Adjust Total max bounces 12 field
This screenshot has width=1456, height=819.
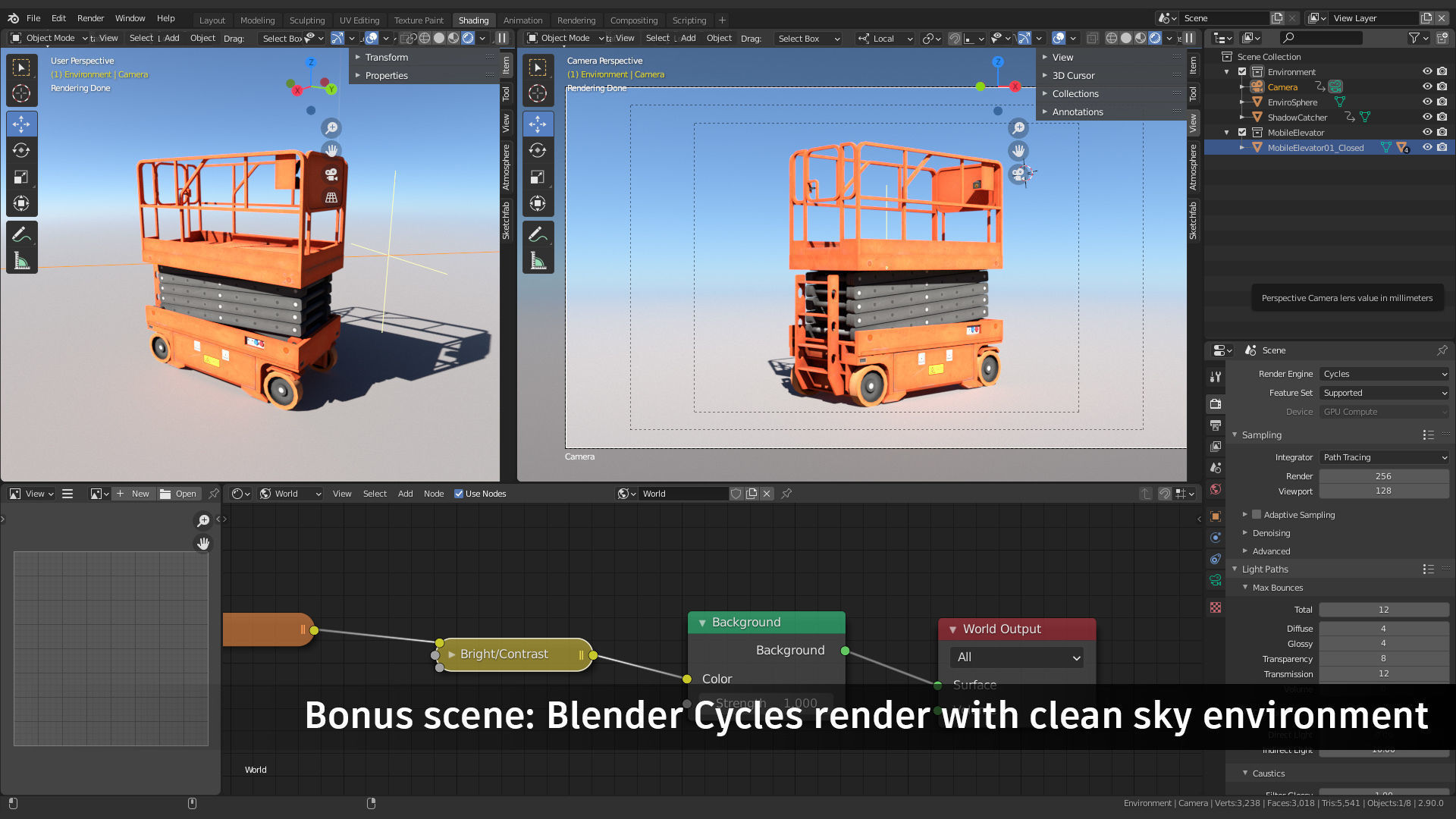[x=1384, y=610]
